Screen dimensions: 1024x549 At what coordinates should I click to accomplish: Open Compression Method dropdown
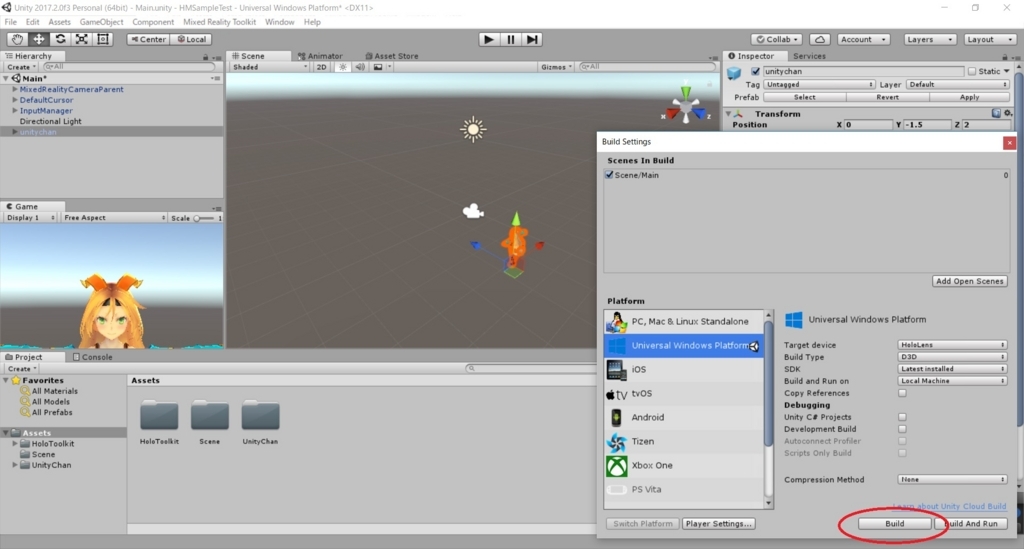coord(952,479)
